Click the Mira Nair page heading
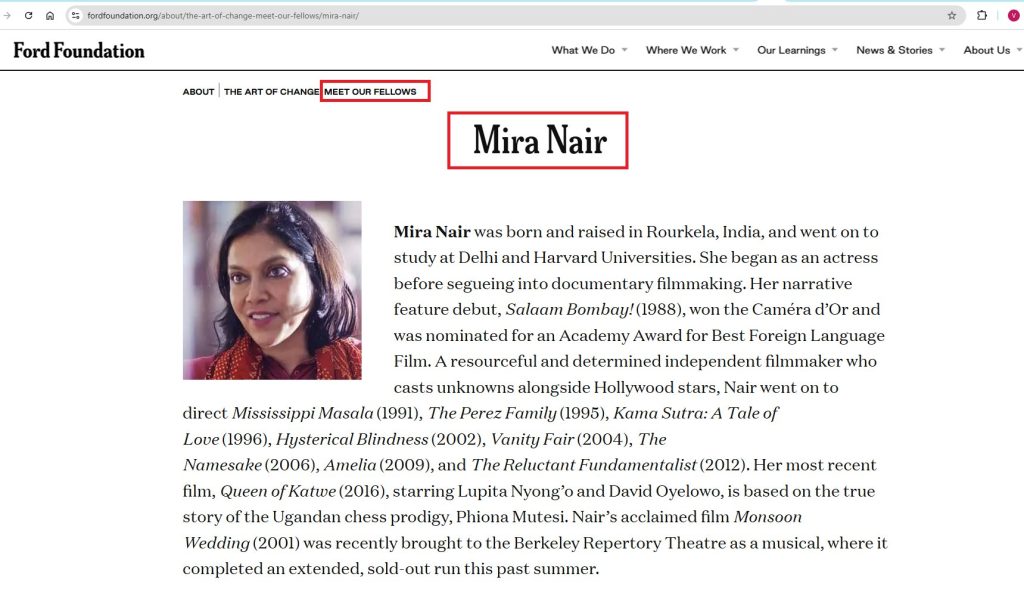Screen dimensions: 1024x589 point(539,141)
